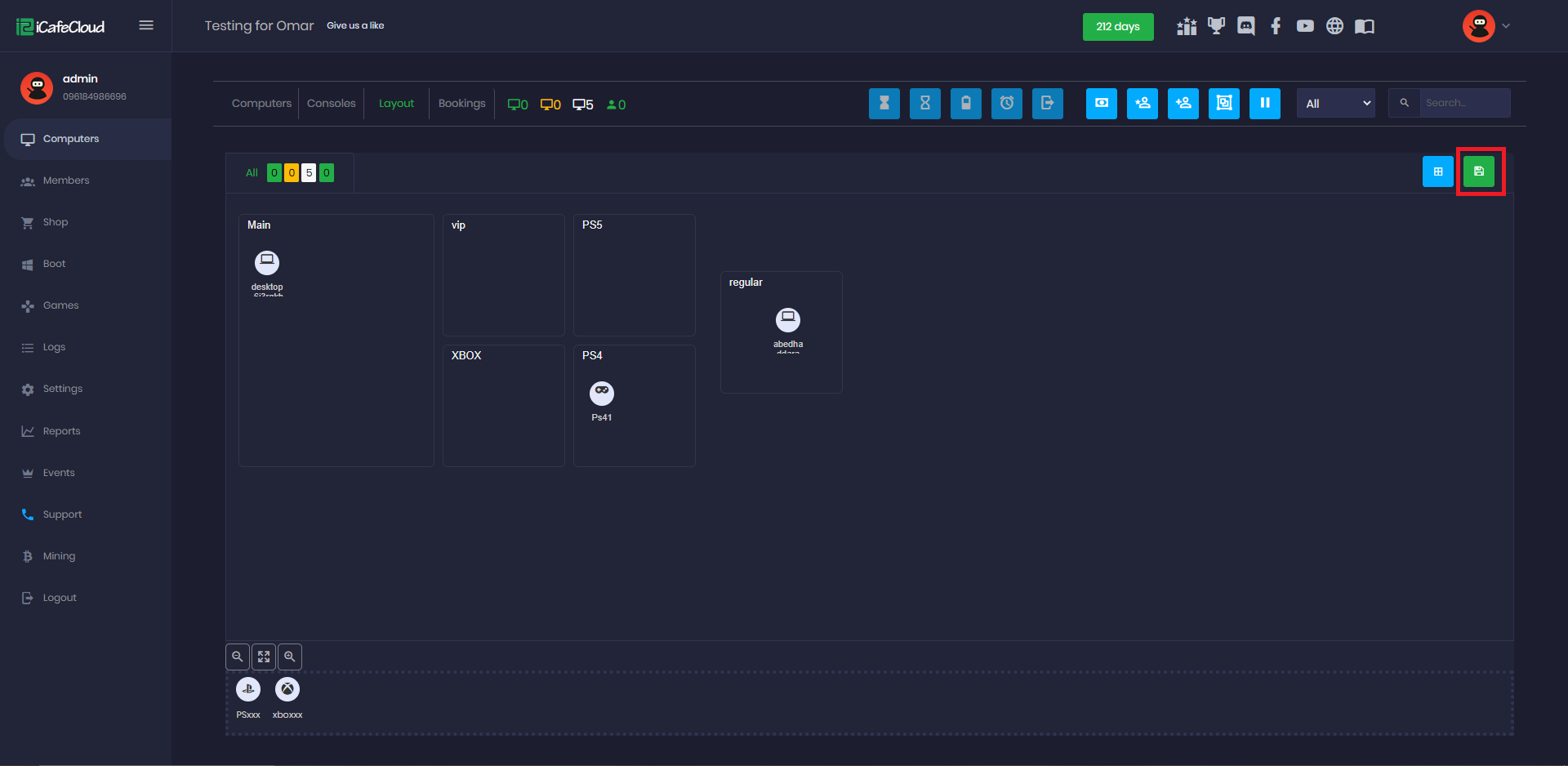Click the fit-to-screen expand icon
Viewport: 1568px width, 766px height.
pyautogui.click(x=263, y=657)
